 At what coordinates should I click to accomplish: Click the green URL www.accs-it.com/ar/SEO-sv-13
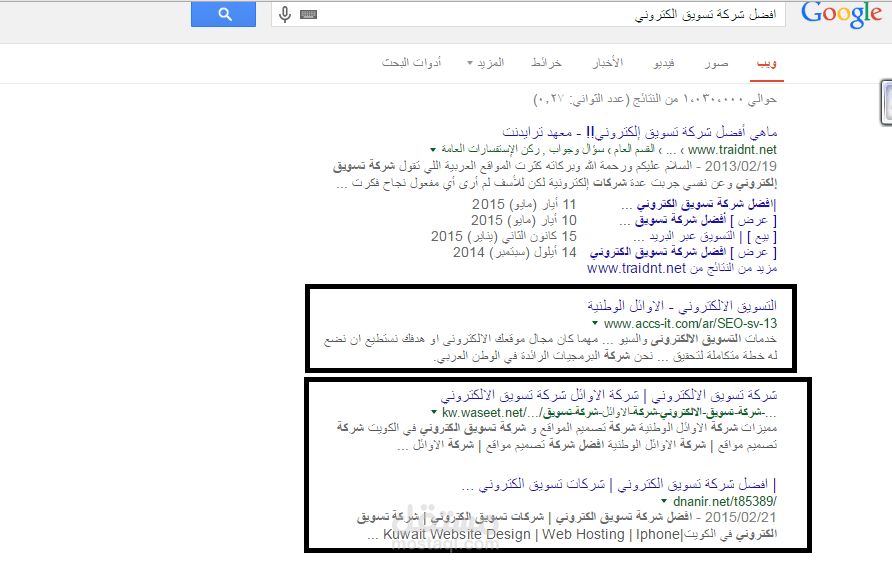tap(690, 323)
